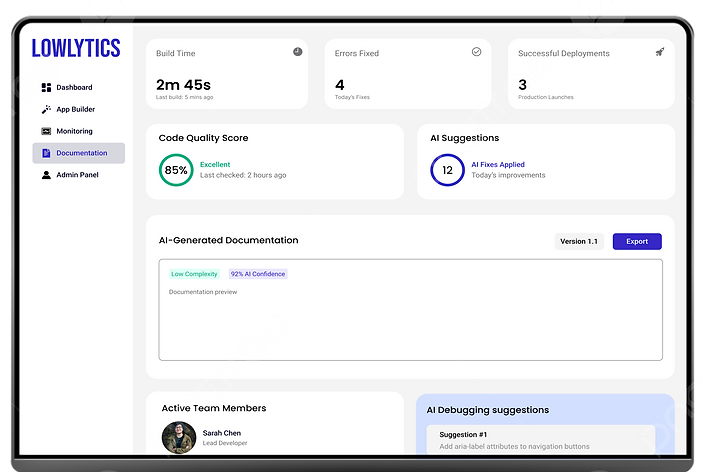Click the Today's improvements text

tap(508, 175)
